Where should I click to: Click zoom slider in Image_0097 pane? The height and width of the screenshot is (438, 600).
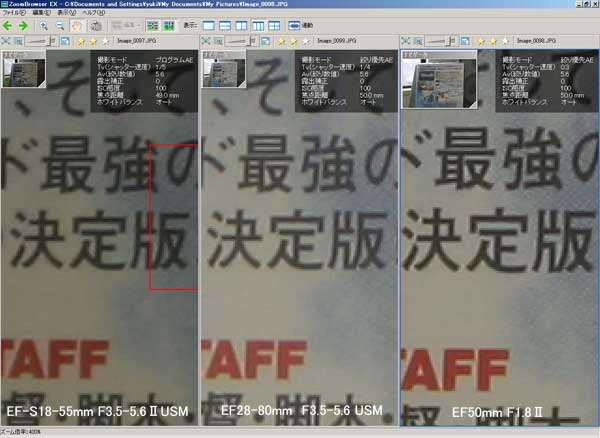coord(38,40)
